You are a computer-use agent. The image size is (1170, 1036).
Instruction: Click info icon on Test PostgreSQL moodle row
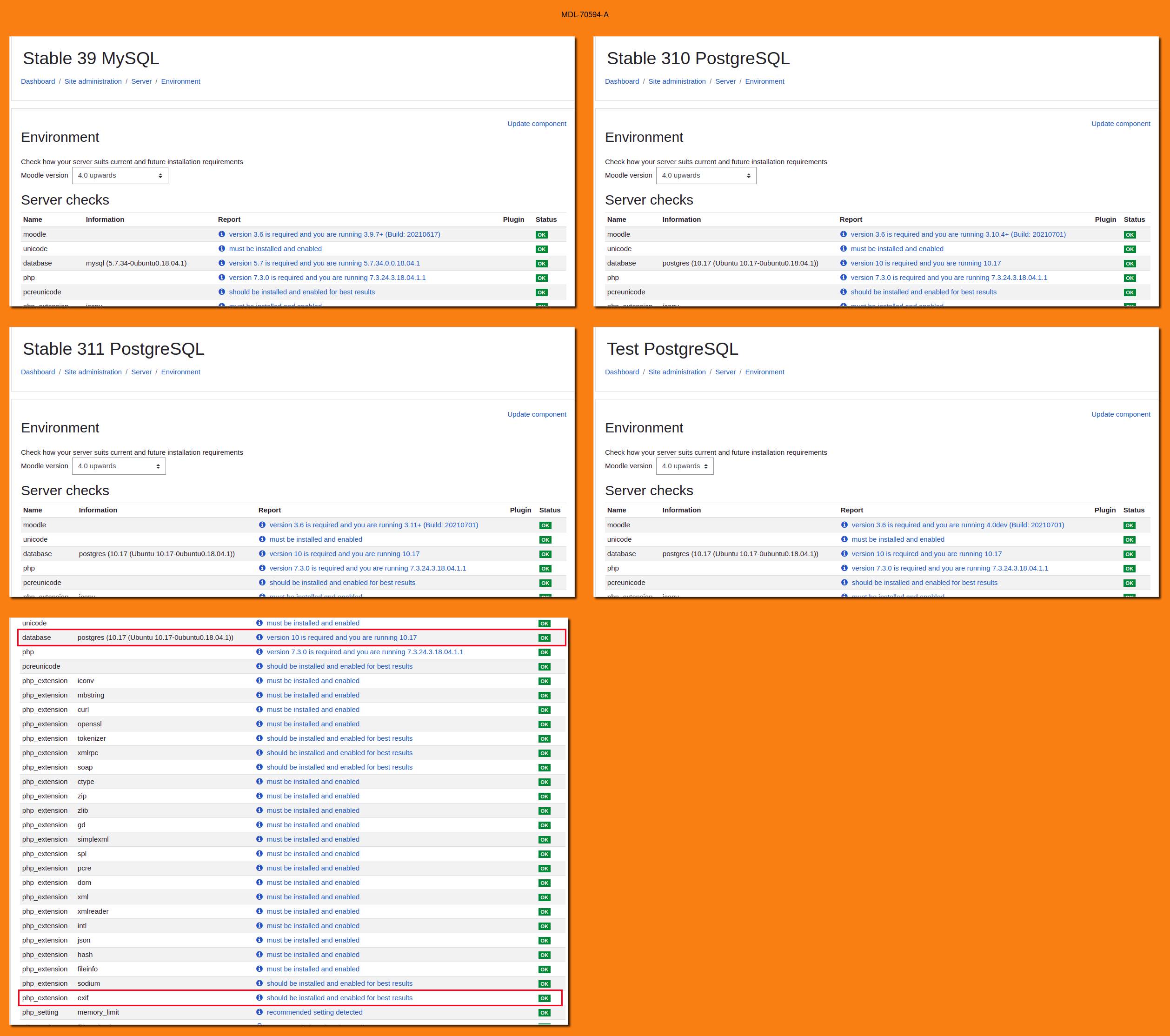click(x=844, y=525)
